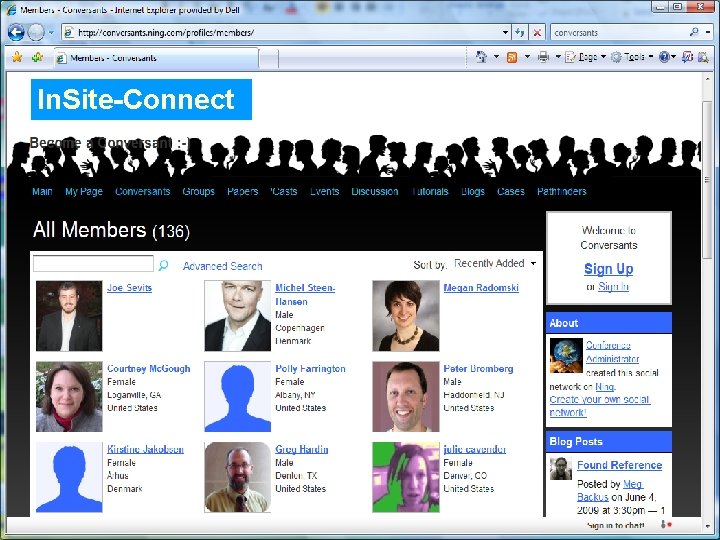Click the address bar URL field
The width and height of the screenshot is (720, 540).
click(282, 33)
